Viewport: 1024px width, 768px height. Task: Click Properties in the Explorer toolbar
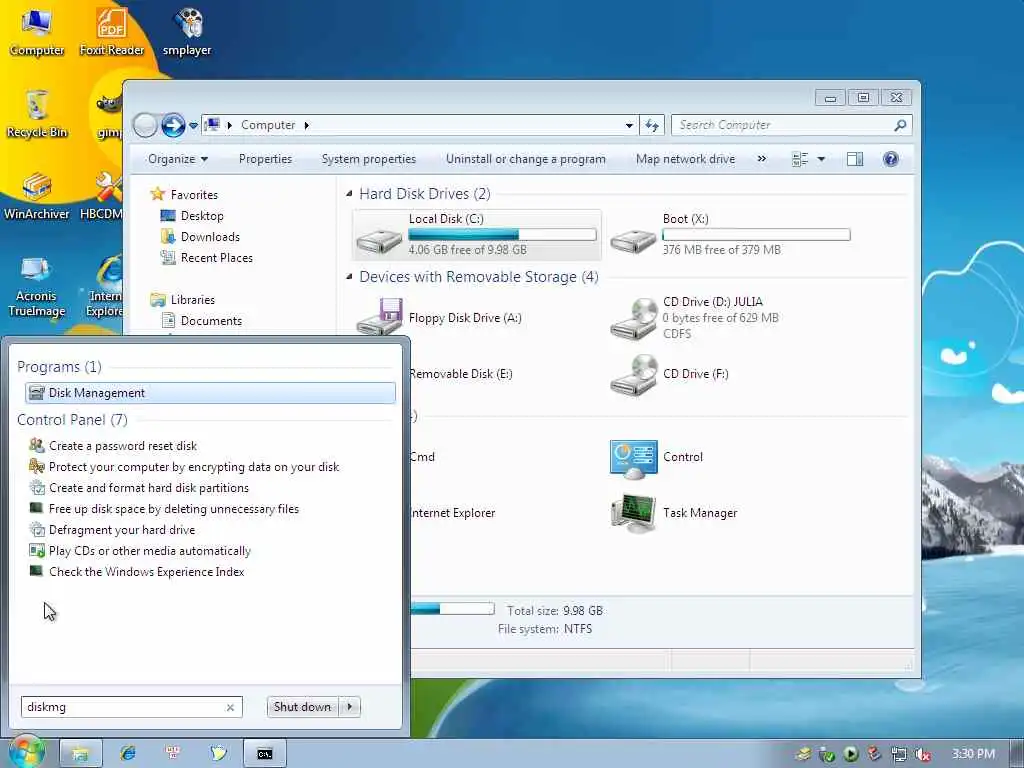click(x=265, y=159)
